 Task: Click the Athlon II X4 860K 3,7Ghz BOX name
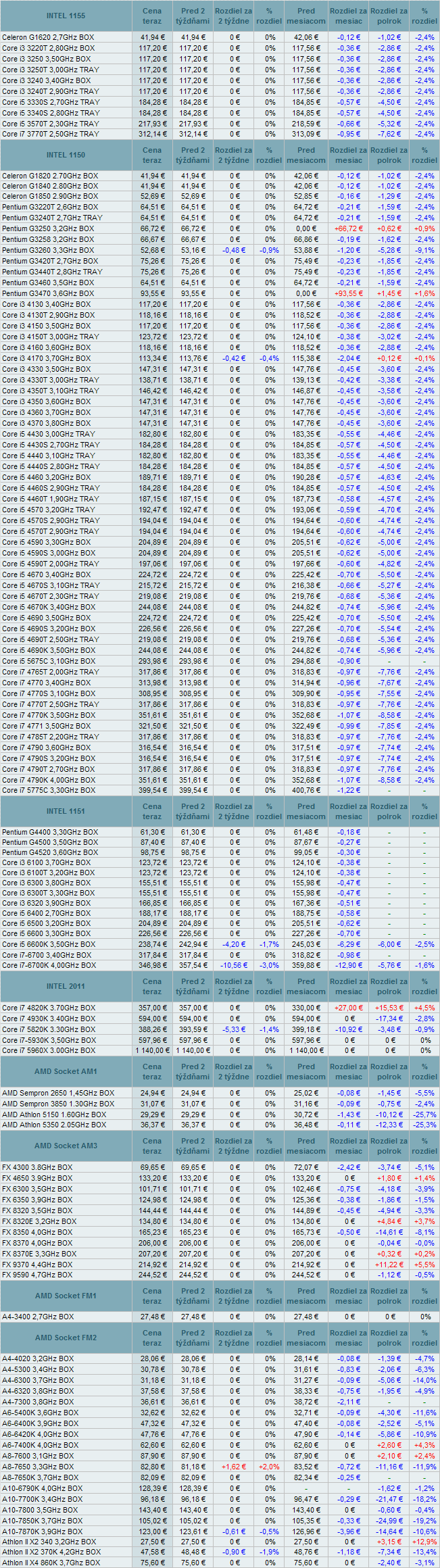pos(51,1563)
